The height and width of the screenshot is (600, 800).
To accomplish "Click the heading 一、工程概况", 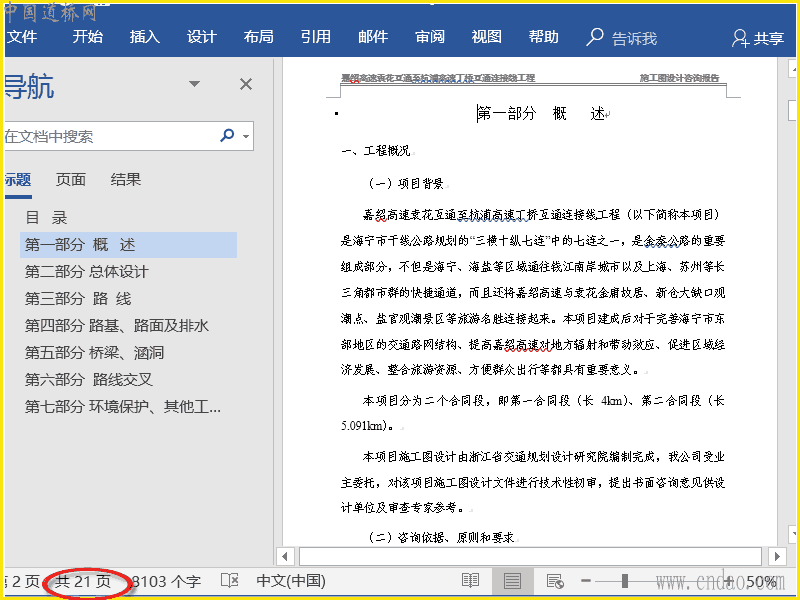I will point(376,151).
